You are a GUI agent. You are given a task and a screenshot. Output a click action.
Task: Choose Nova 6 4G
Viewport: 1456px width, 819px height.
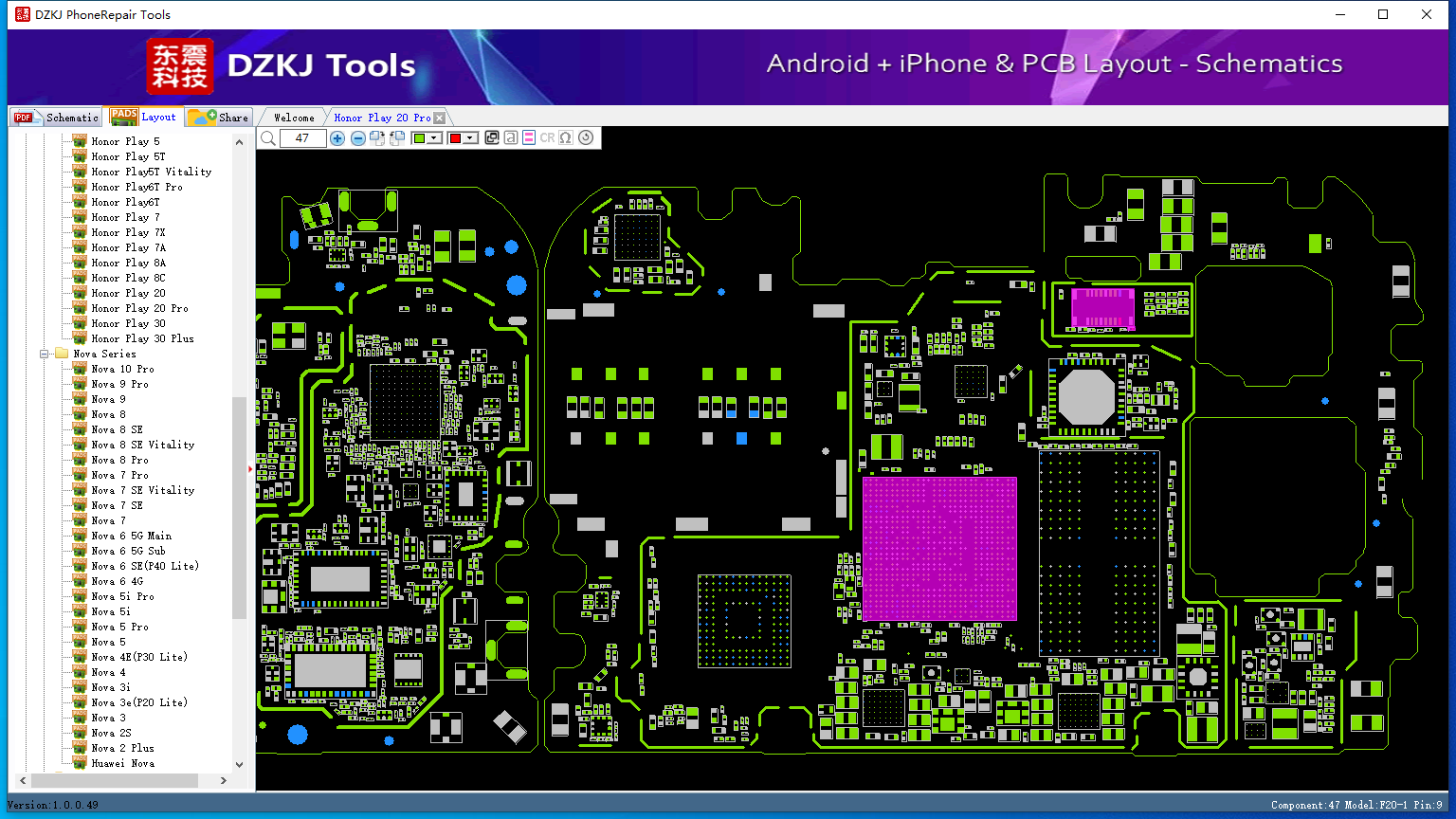click(x=117, y=581)
